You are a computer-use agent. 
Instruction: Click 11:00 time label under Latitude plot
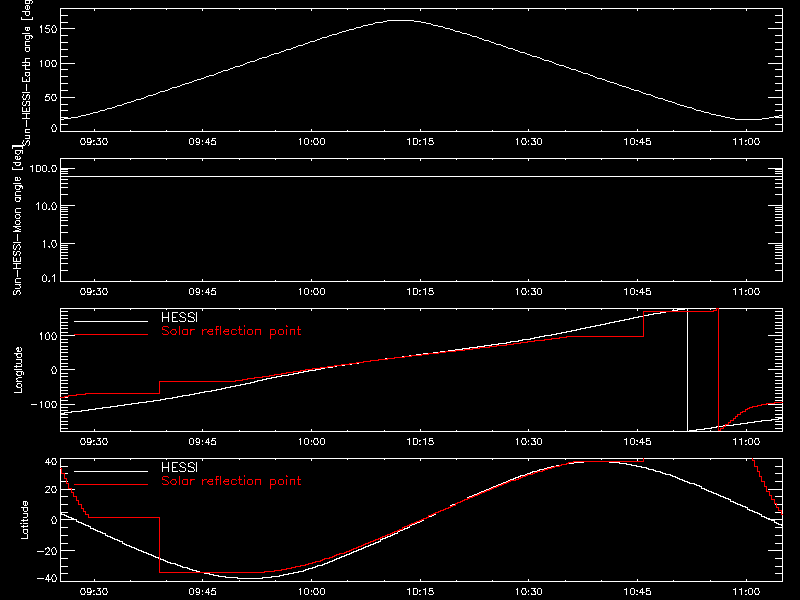[746, 592]
